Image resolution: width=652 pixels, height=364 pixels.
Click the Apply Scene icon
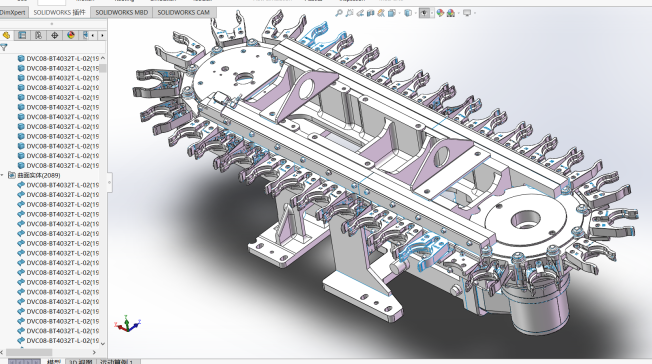point(451,13)
